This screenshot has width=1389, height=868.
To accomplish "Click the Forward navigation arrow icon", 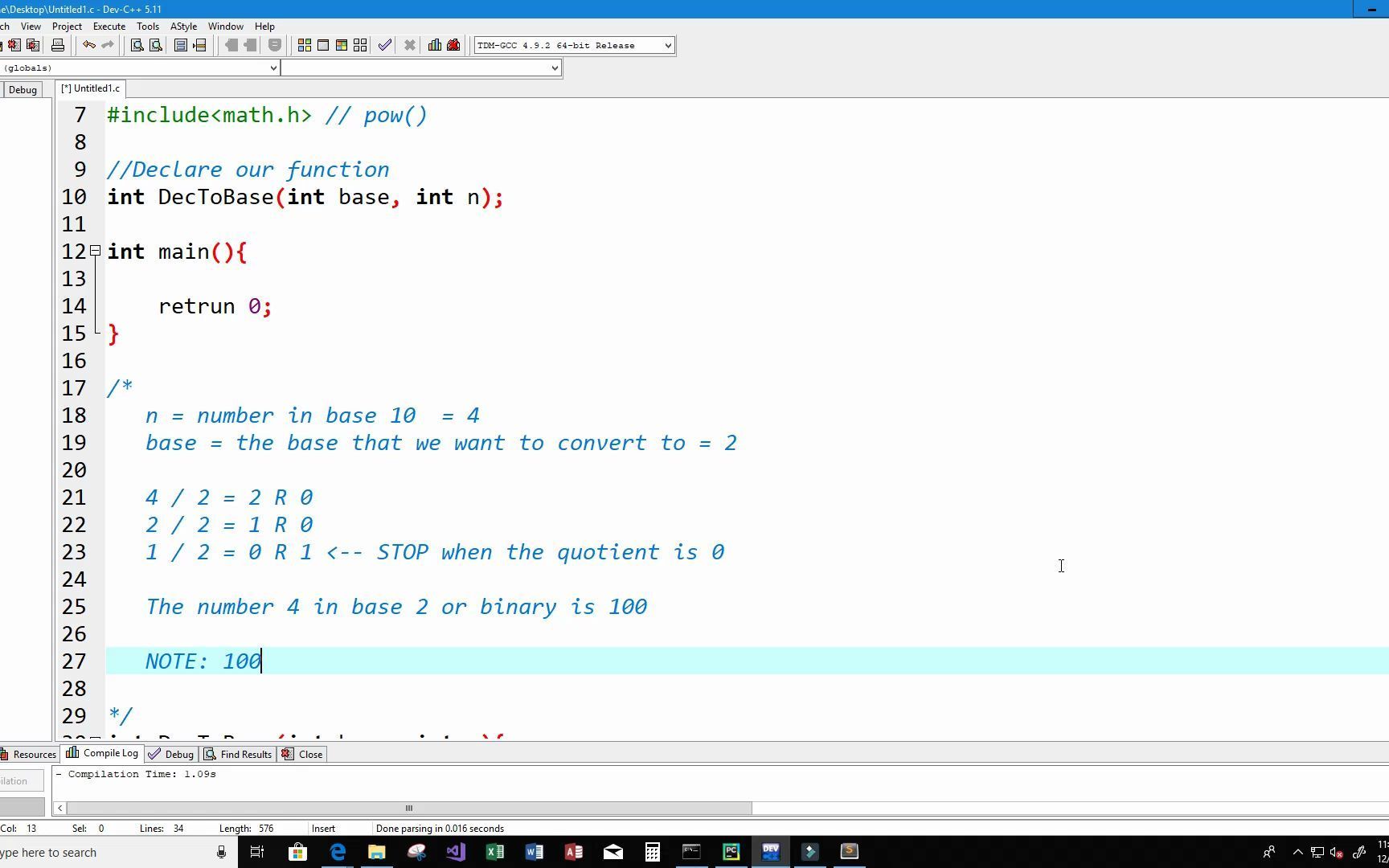I will [x=250, y=45].
